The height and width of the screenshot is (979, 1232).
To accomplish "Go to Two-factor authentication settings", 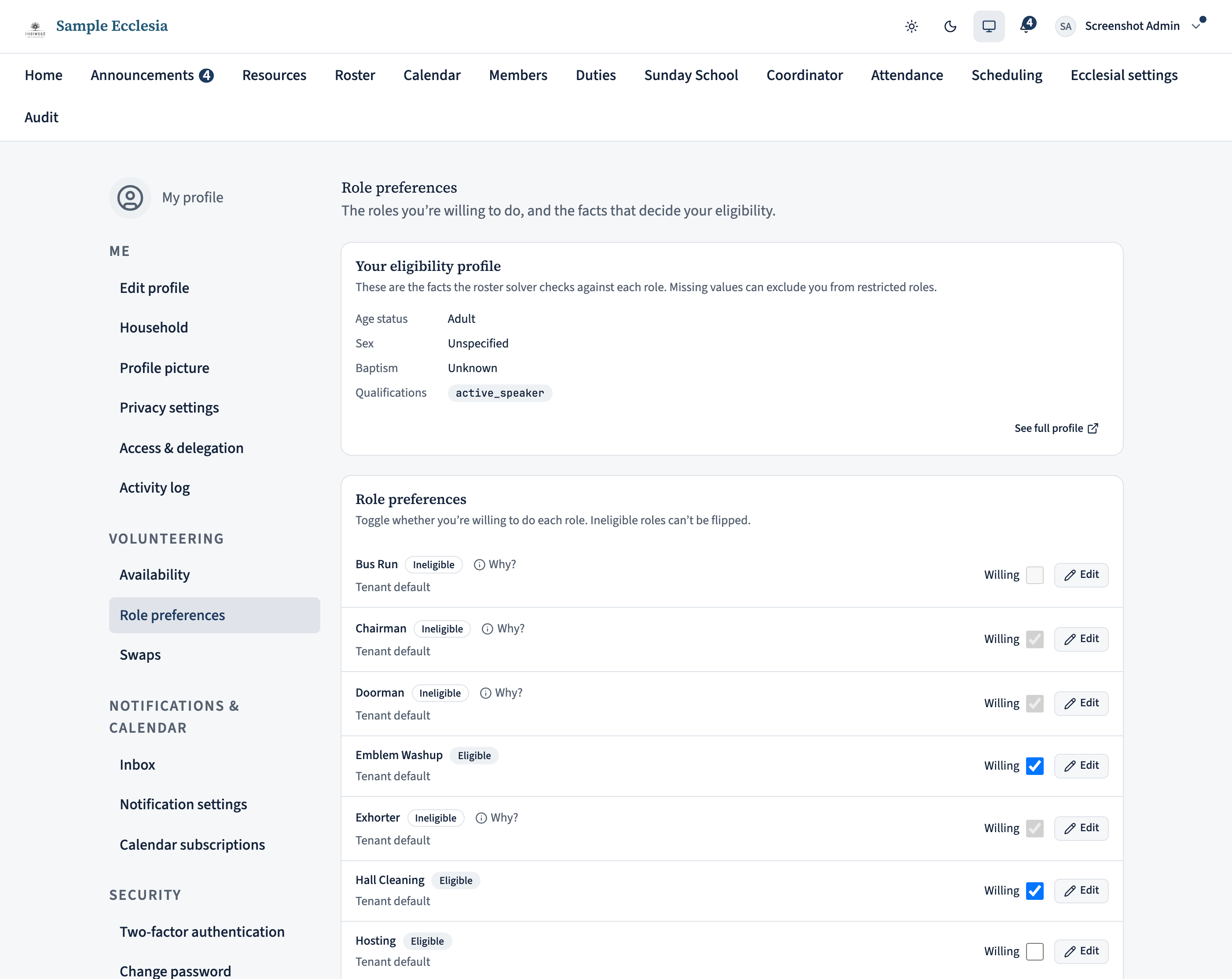I will pyautogui.click(x=214, y=932).
